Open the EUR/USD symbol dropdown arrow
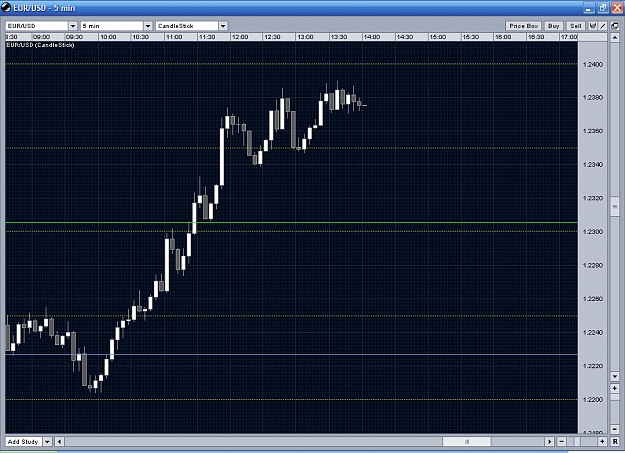Viewport: 625px width, 453px height. click(x=73, y=26)
